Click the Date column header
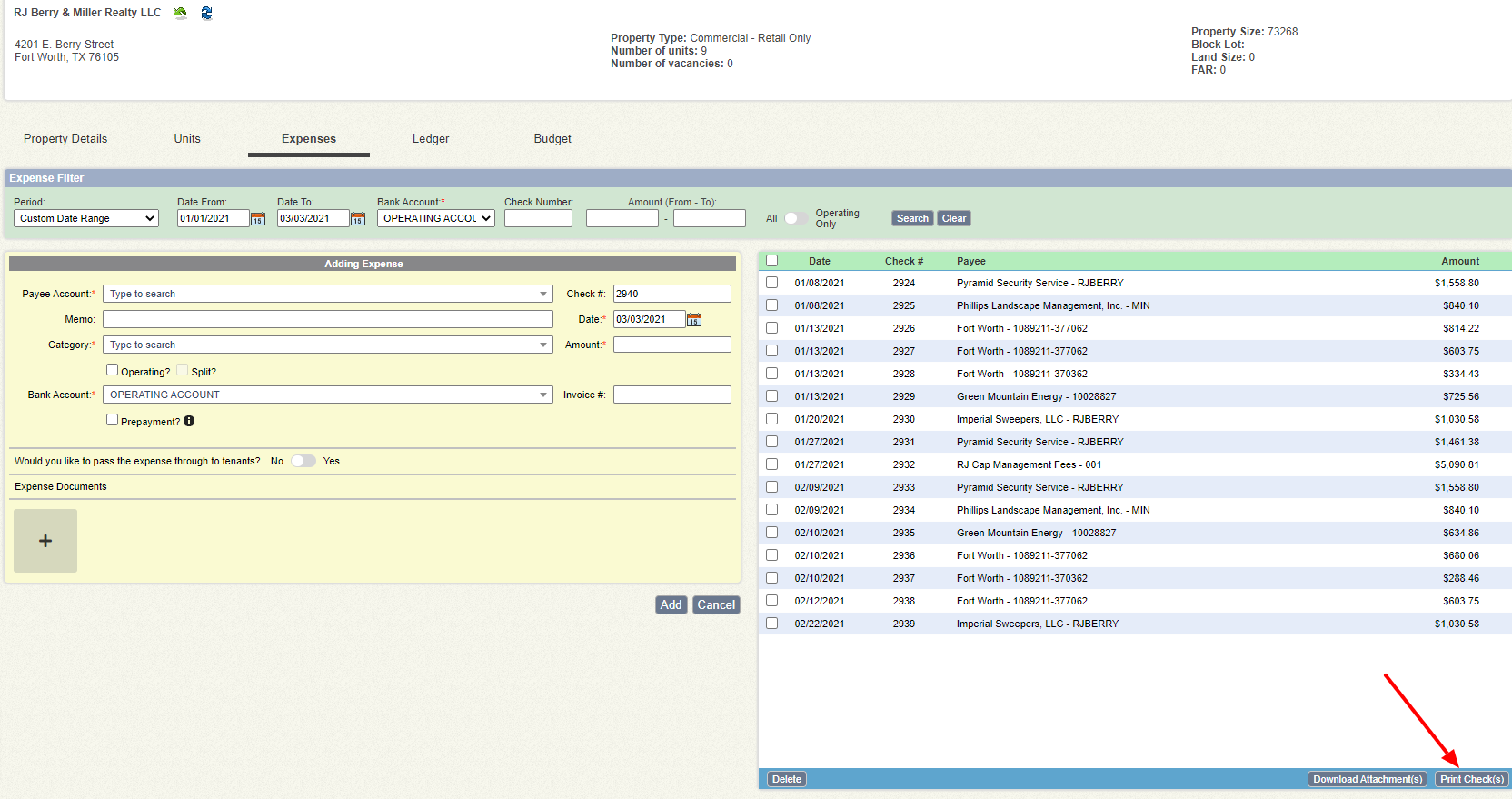The width and height of the screenshot is (1512, 799). 820,261
